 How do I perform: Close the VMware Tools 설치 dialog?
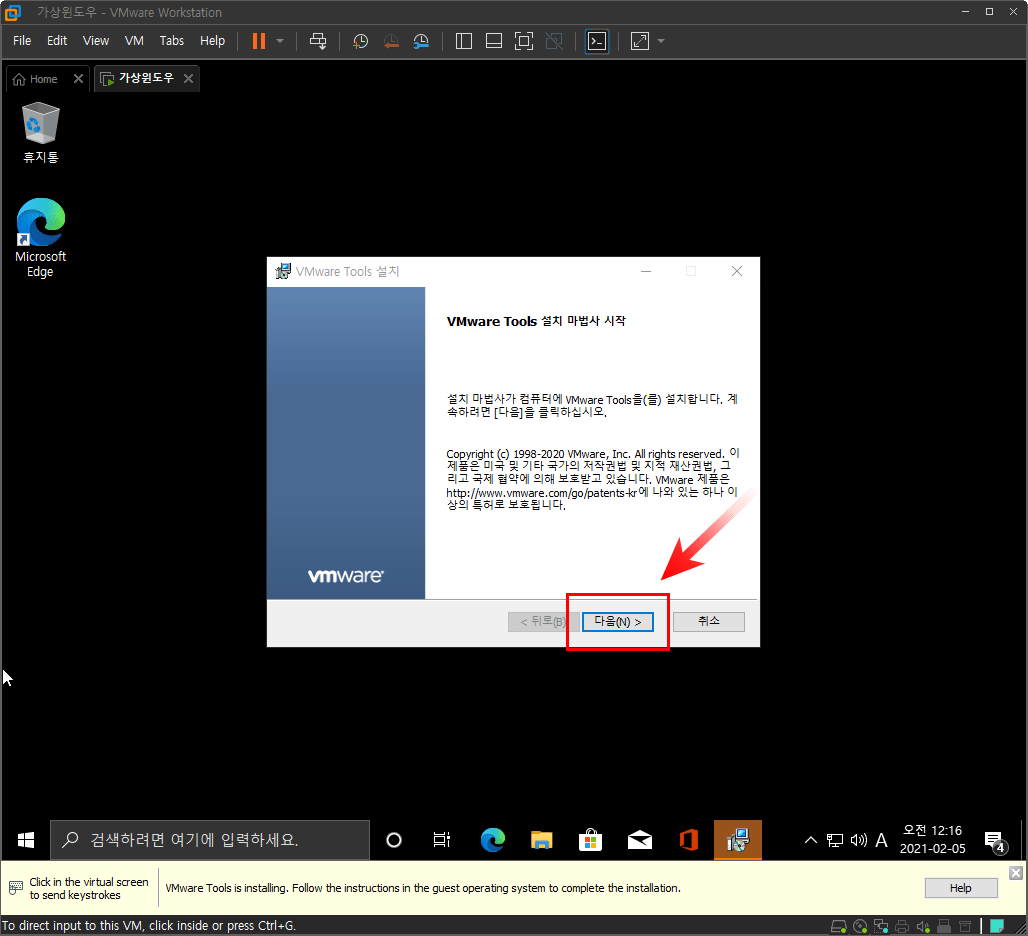coord(737,271)
